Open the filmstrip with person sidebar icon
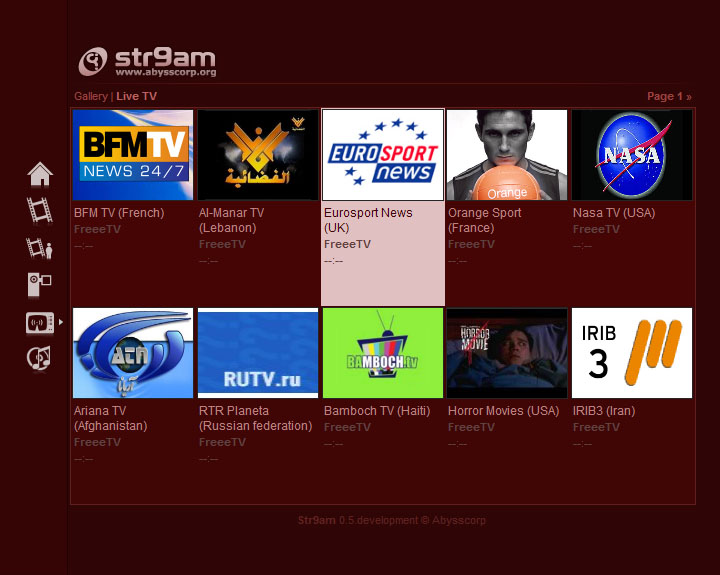This screenshot has height=575, width=720. coord(39,248)
